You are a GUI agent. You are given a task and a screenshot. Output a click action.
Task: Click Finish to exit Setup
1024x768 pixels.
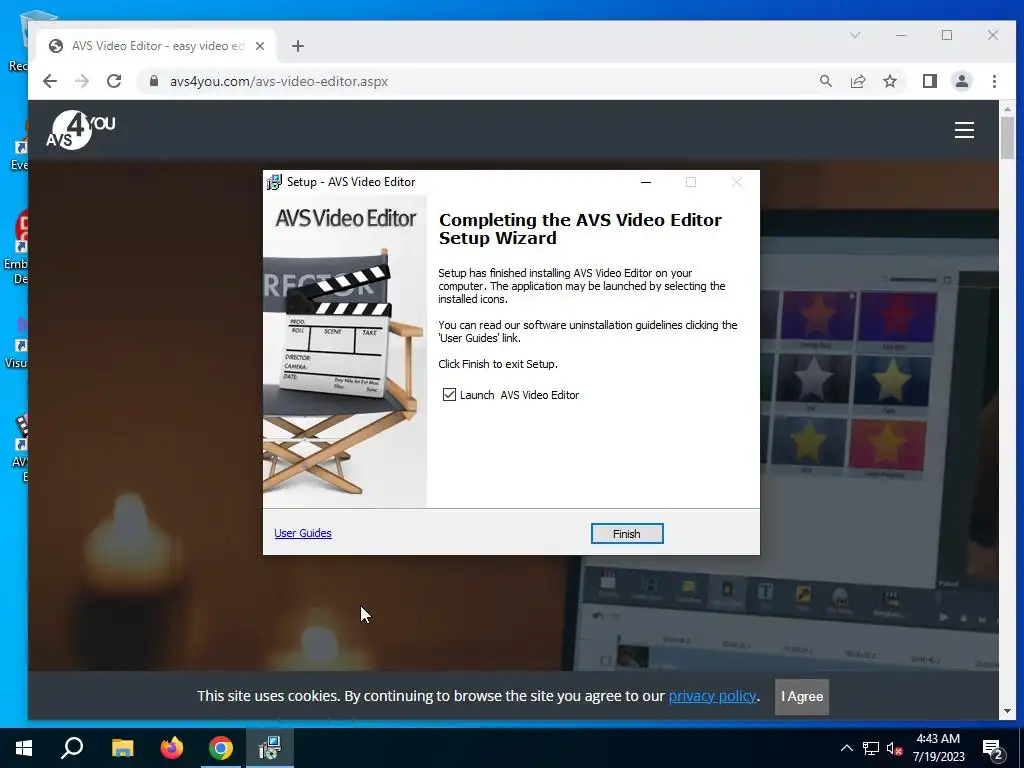pos(626,534)
